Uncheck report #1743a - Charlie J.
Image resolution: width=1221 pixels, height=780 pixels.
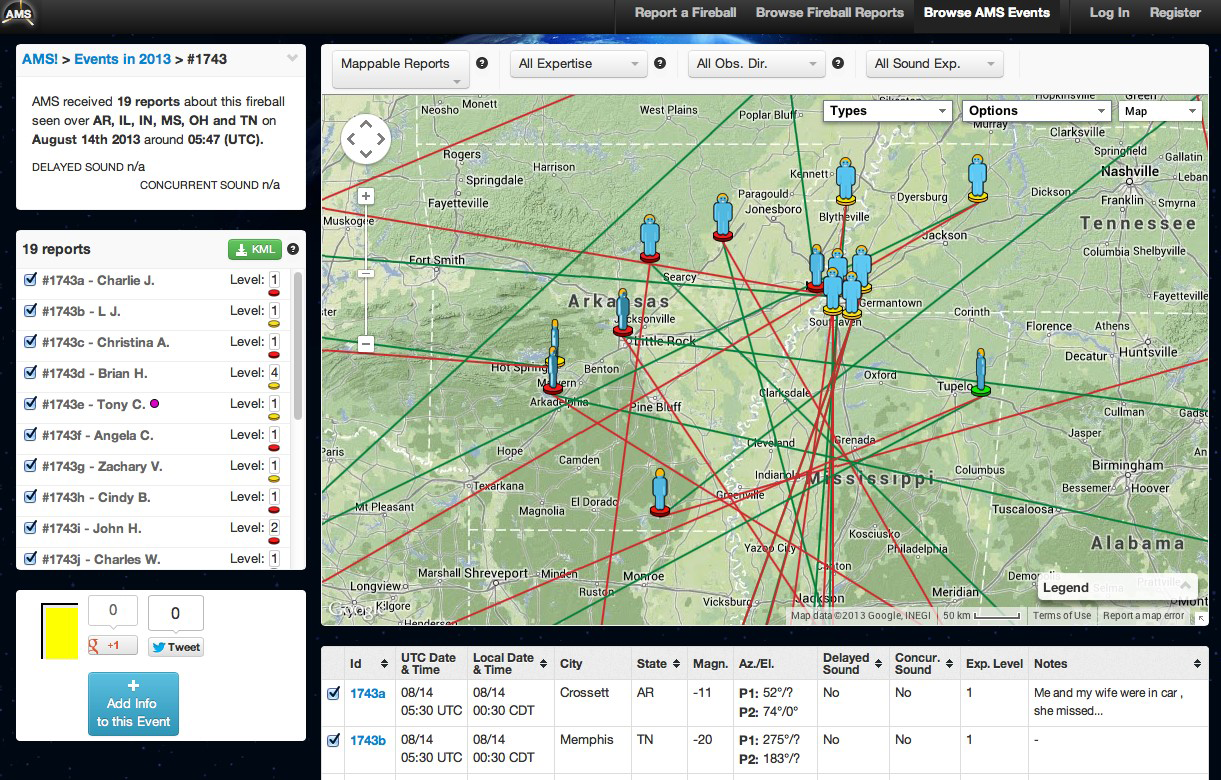tap(30, 280)
